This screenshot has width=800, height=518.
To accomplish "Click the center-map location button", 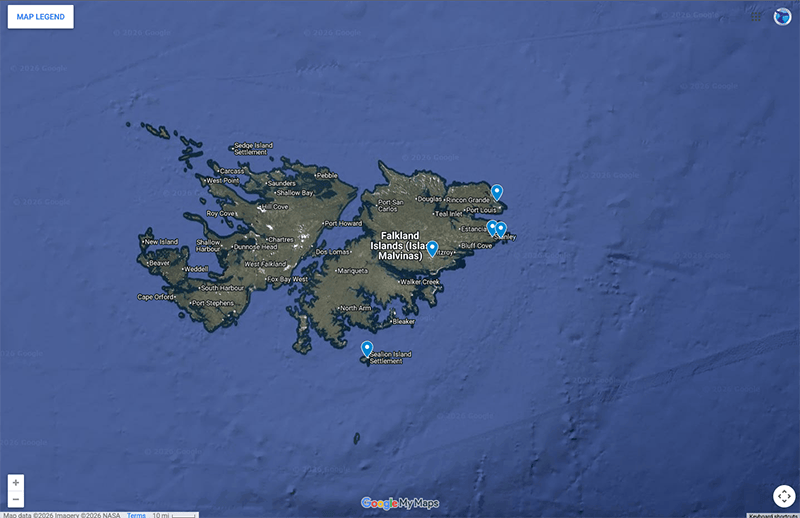I will coord(784,496).
